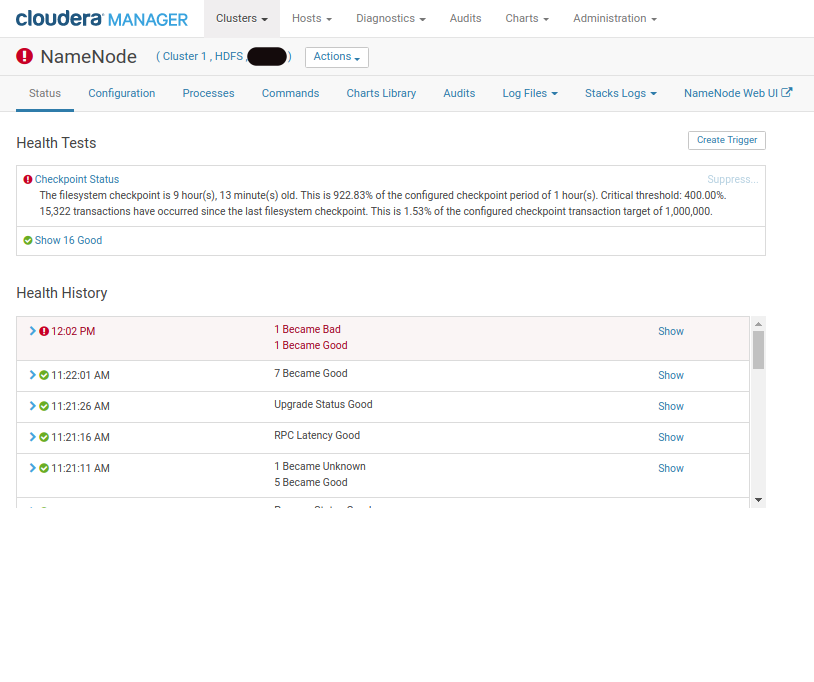
Task: Switch to the Processes tab
Action: click(x=208, y=93)
